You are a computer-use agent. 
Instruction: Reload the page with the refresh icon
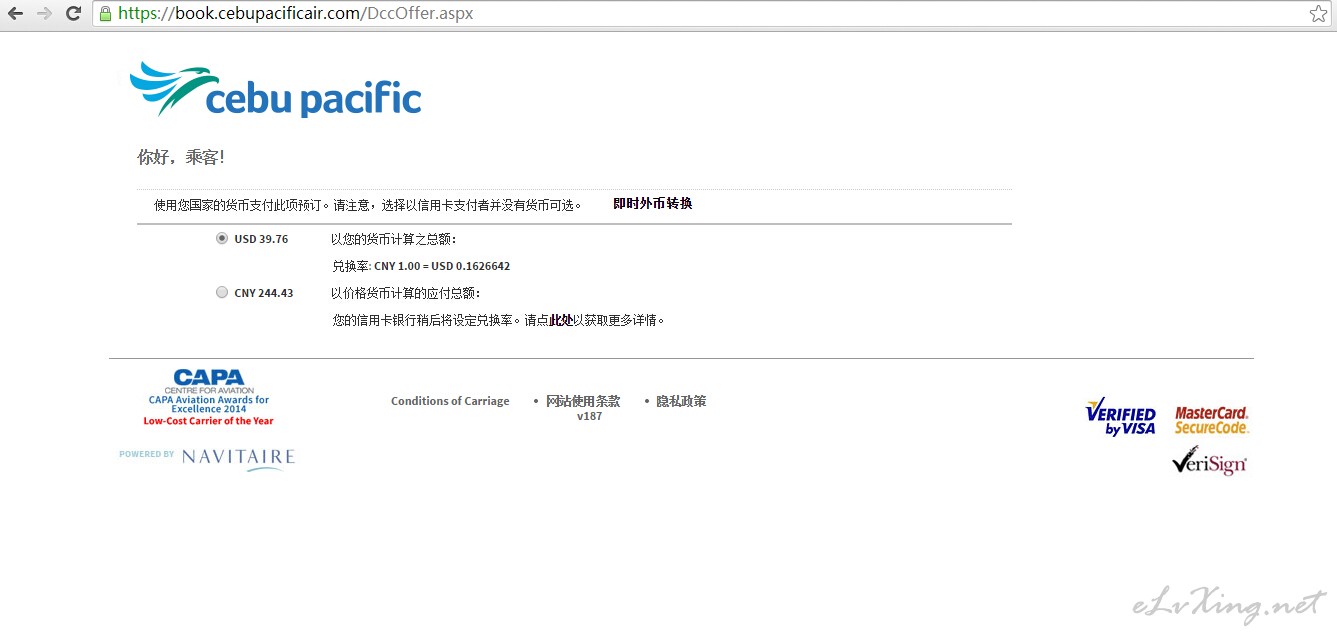tap(73, 14)
